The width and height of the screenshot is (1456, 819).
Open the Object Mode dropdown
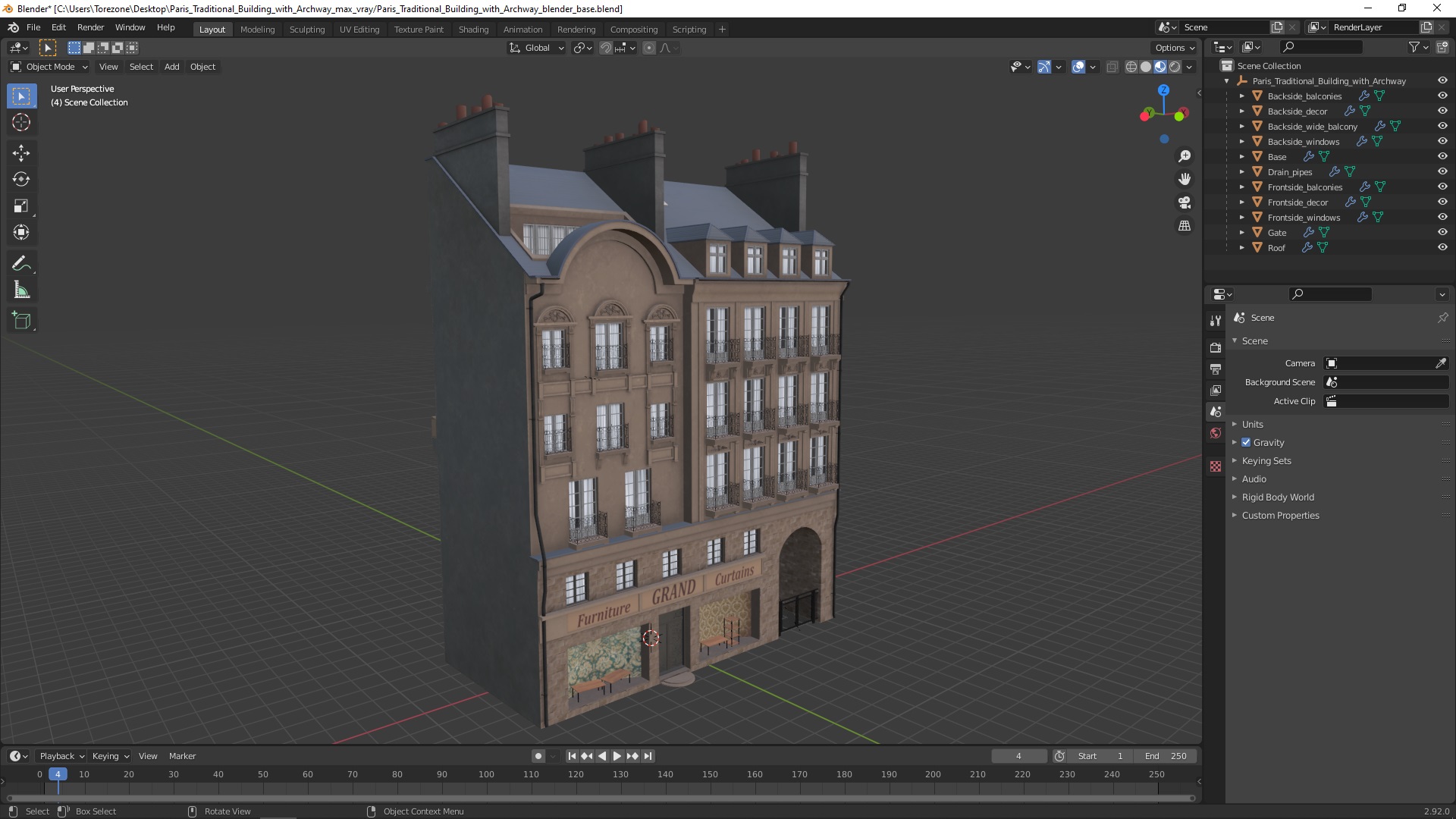tap(50, 67)
